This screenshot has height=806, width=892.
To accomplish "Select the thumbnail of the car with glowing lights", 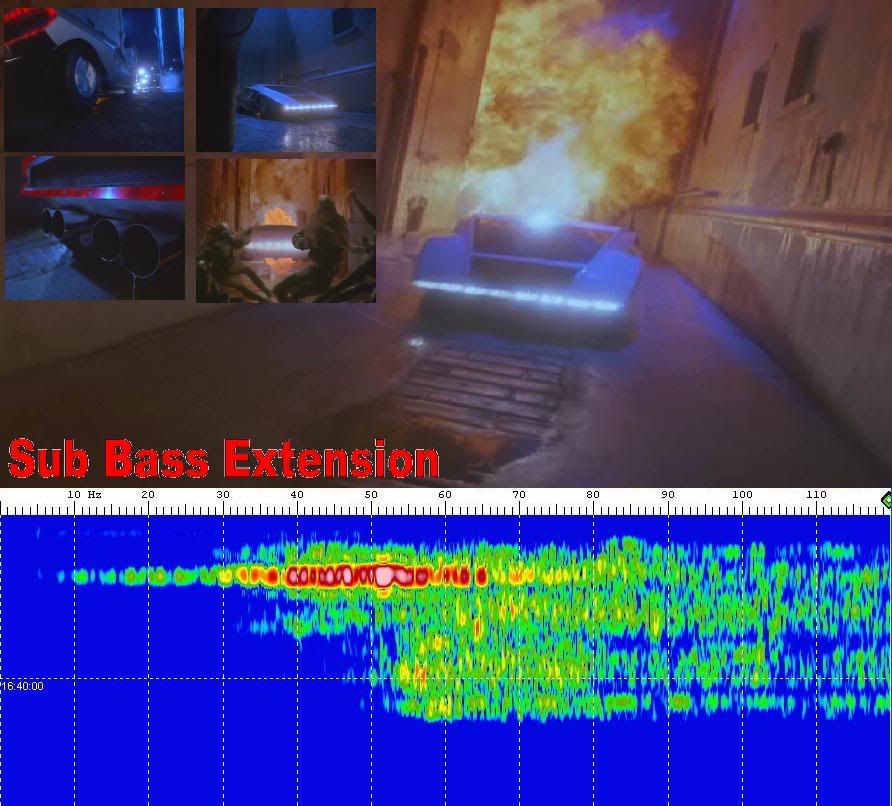I will coord(286,80).
